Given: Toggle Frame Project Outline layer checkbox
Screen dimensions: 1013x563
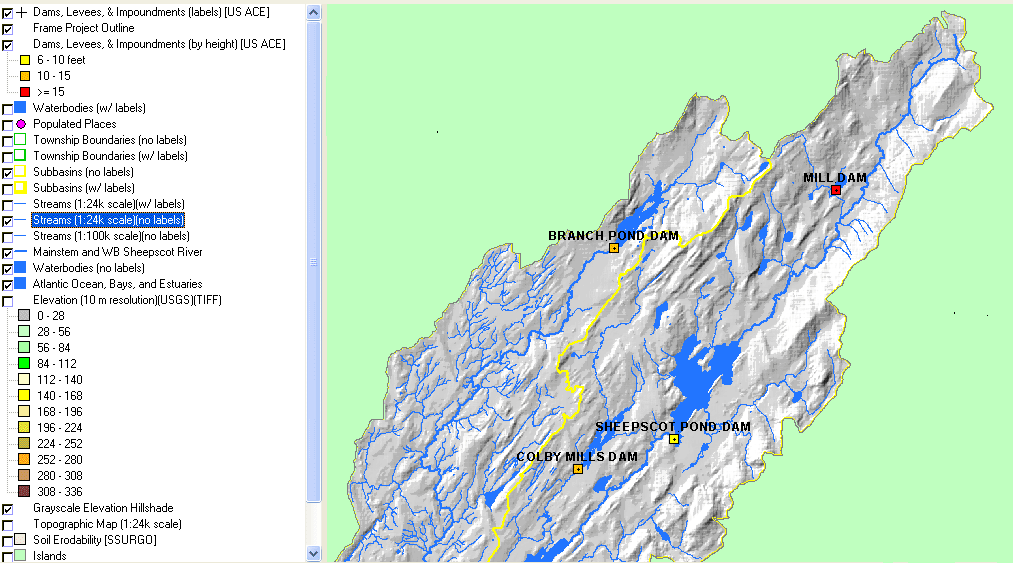Looking at the screenshot, I should [8, 29].
